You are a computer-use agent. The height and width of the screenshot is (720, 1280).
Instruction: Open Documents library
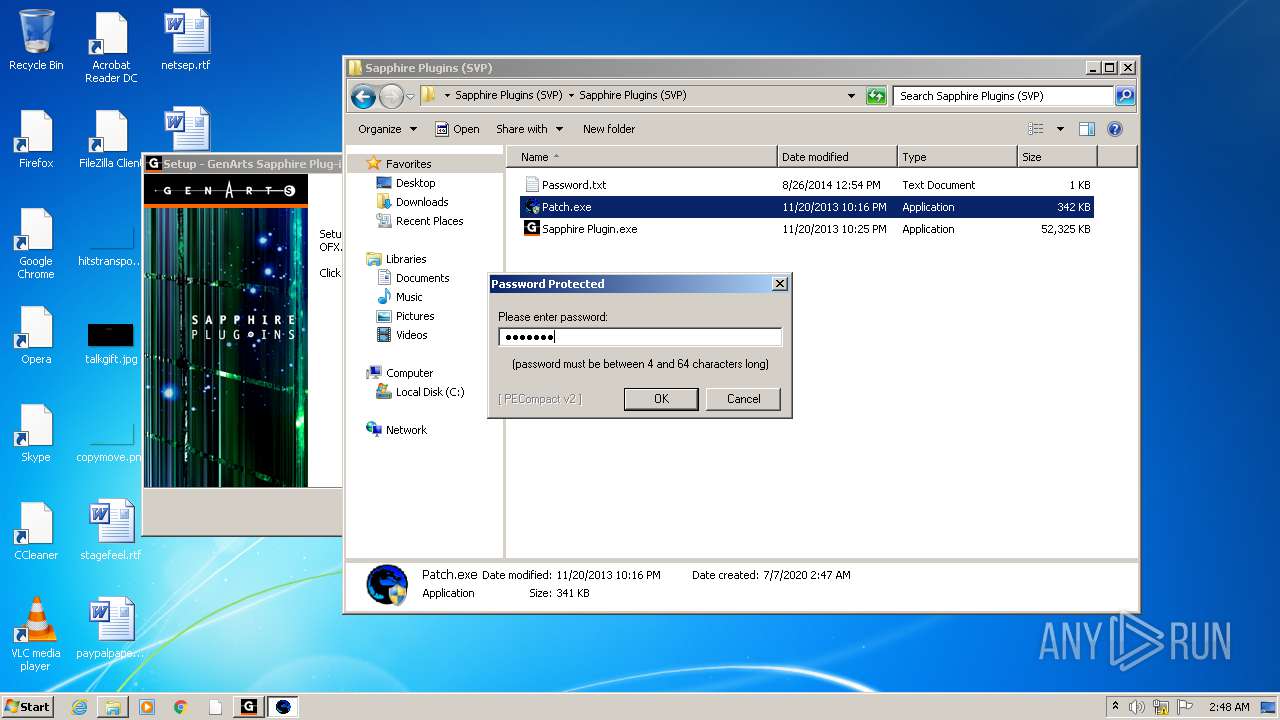pyautogui.click(x=422, y=278)
